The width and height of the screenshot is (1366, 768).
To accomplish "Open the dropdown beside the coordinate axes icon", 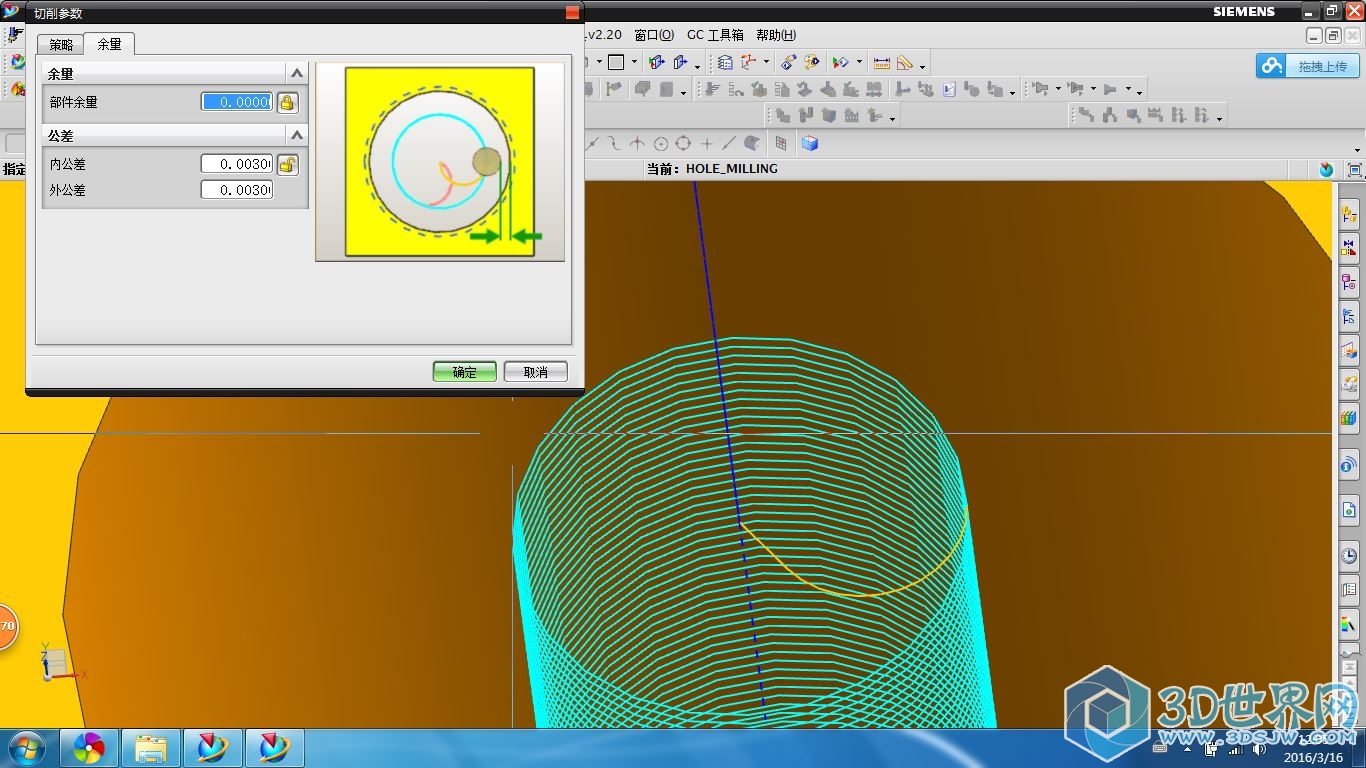I will (x=766, y=62).
